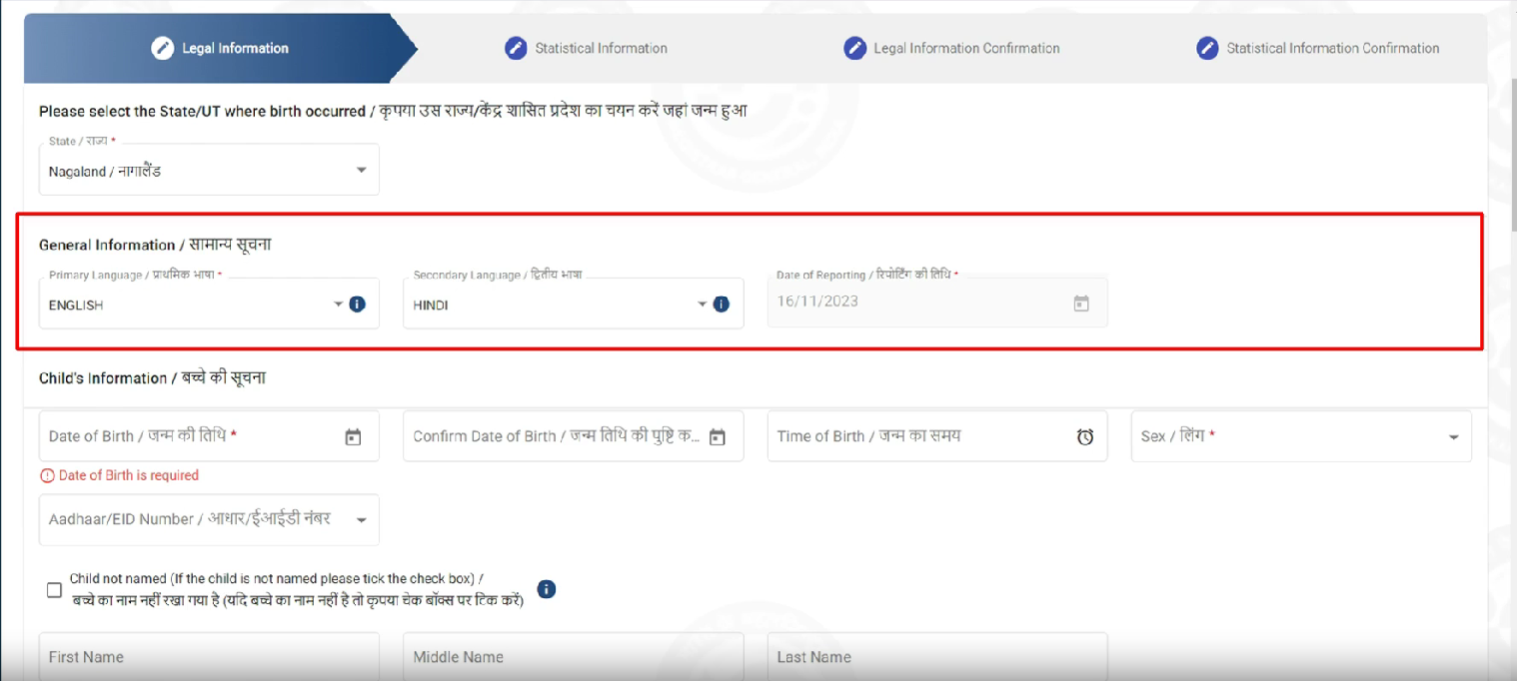Click the Middle Name input field
The height and width of the screenshot is (681, 1517).
click(573, 656)
